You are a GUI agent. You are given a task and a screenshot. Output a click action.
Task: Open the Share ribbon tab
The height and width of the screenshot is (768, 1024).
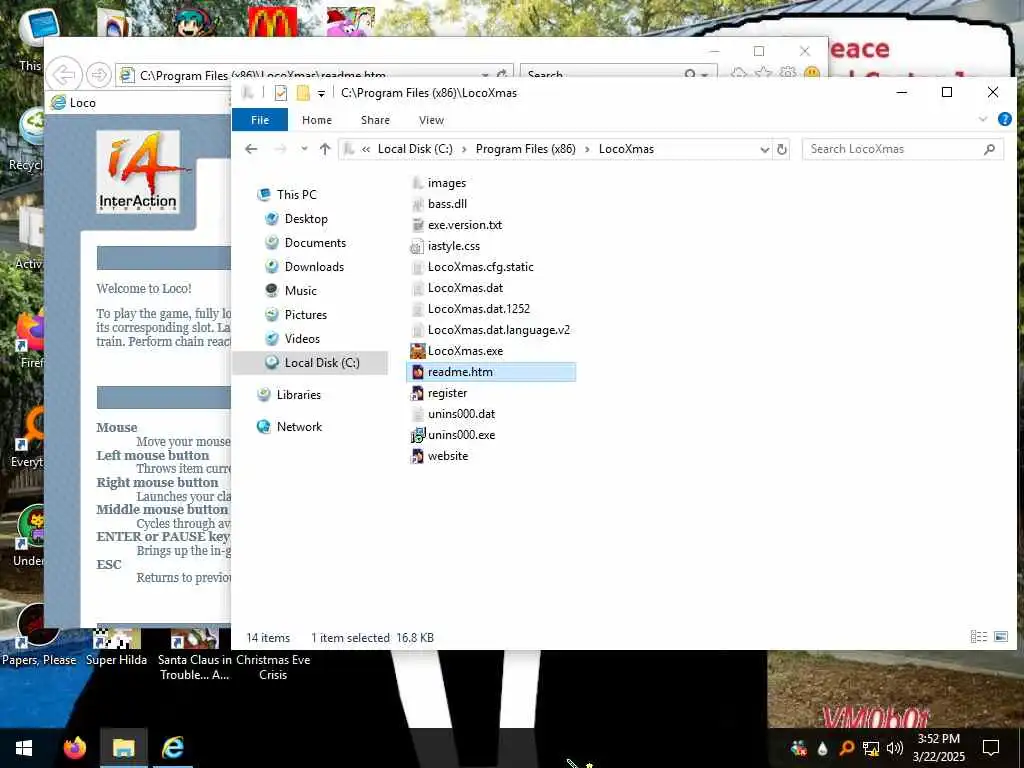coord(375,120)
